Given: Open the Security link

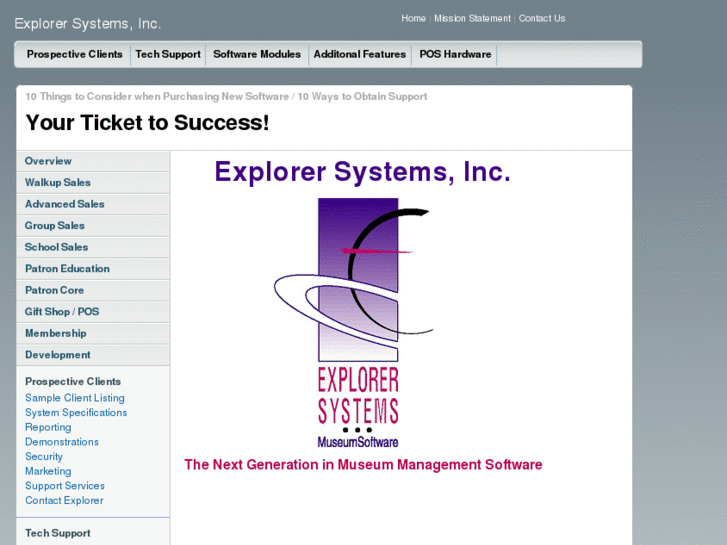Looking at the screenshot, I should tap(44, 456).
